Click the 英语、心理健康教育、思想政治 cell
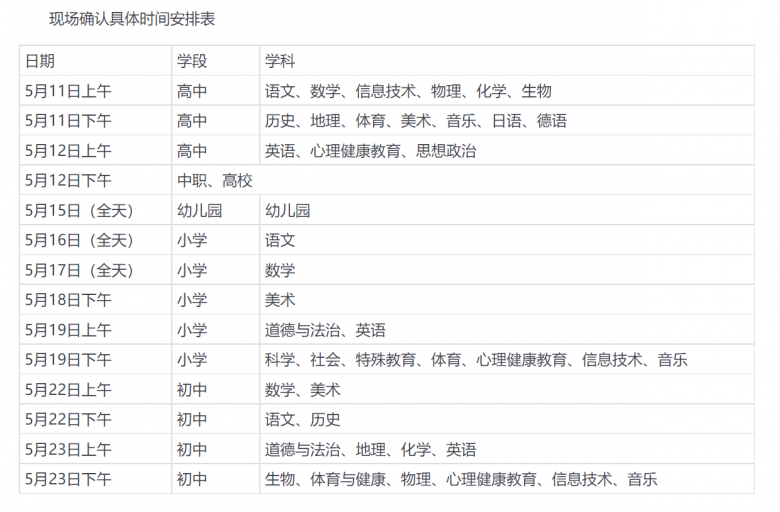 click(370, 151)
